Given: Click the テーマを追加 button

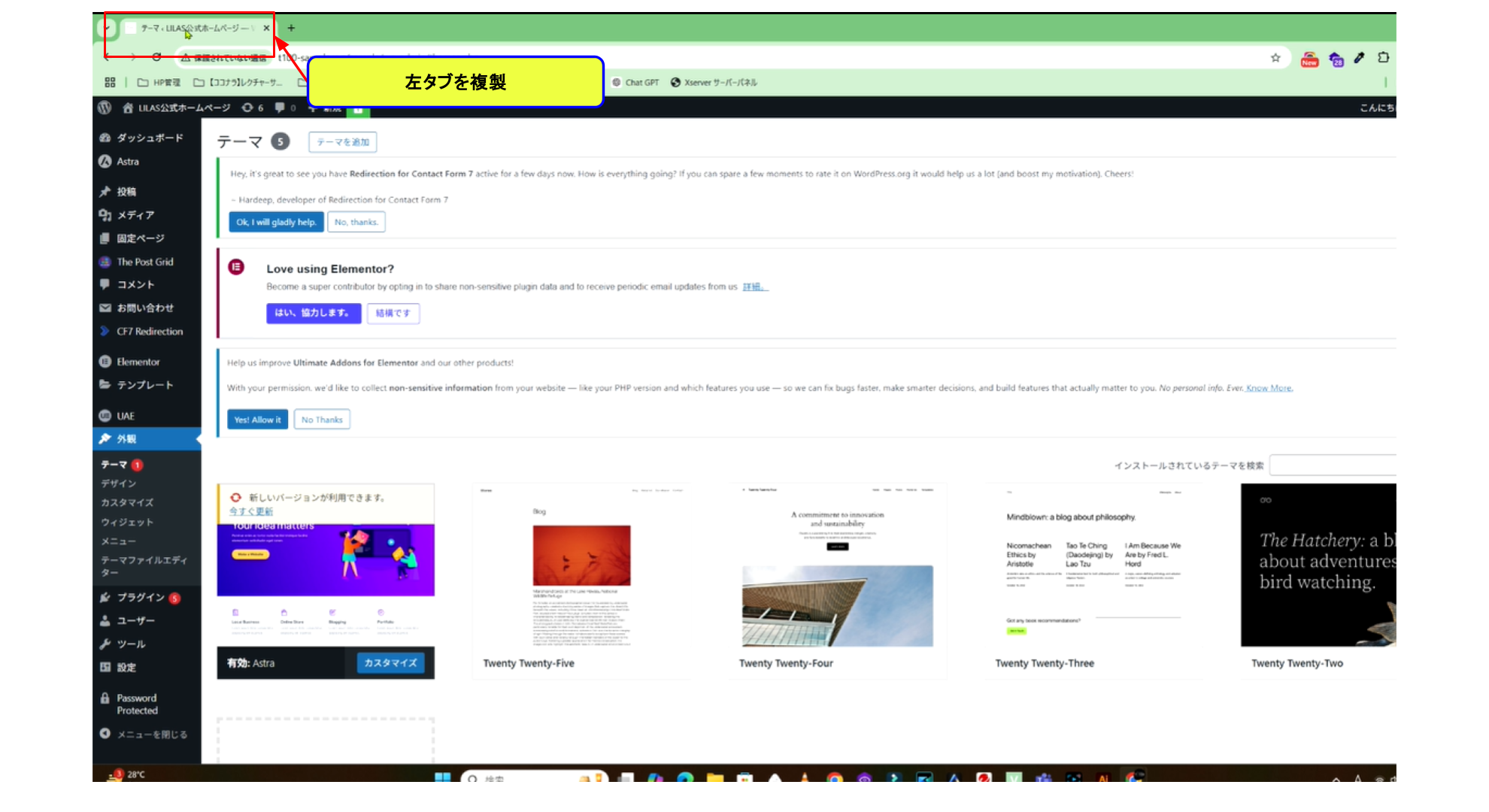Looking at the screenshot, I should [343, 142].
